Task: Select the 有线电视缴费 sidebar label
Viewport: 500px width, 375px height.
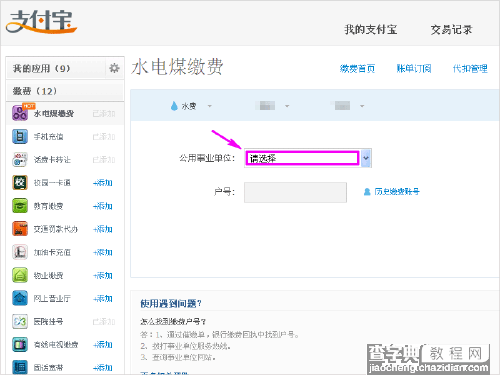Action: click(56, 345)
